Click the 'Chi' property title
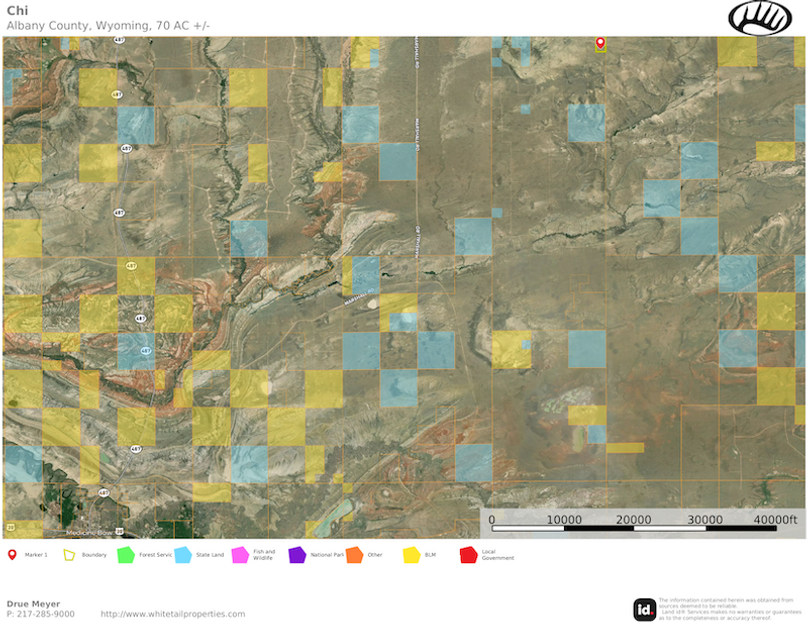 pyautogui.click(x=16, y=10)
